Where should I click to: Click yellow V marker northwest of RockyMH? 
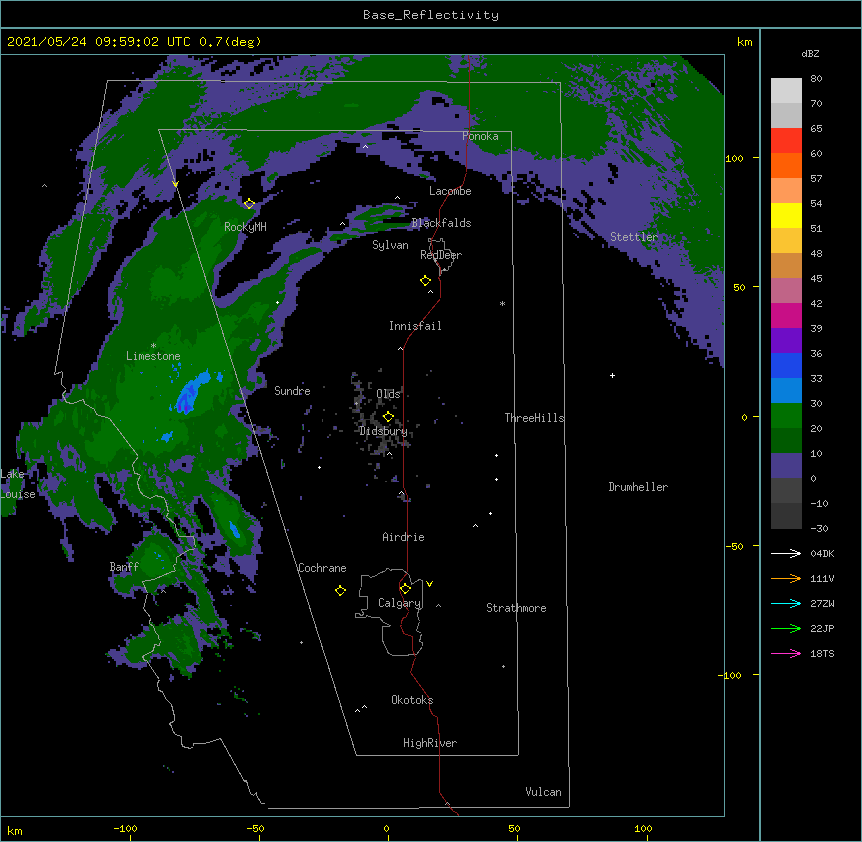(175, 184)
